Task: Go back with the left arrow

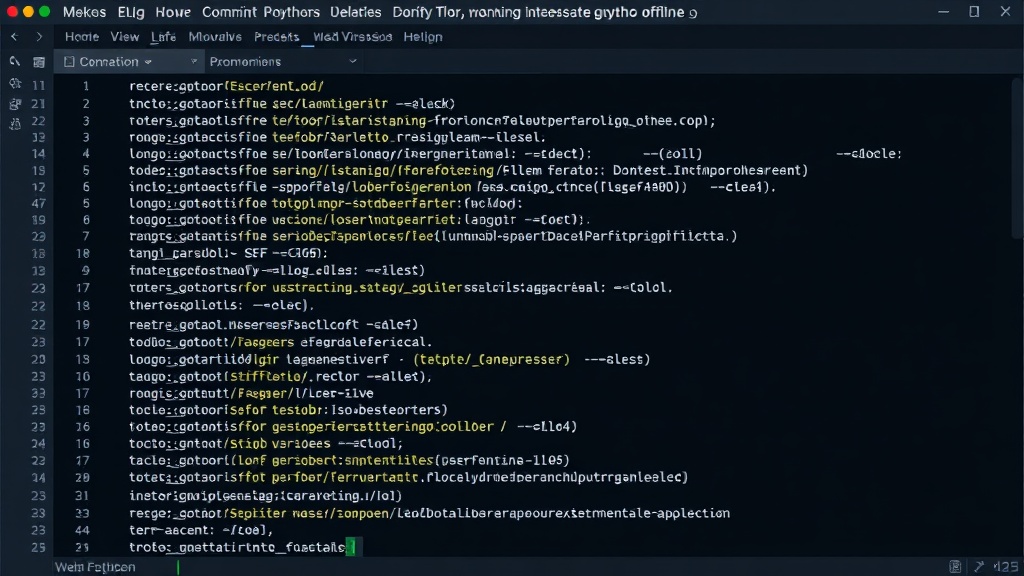Action: click(14, 37)
